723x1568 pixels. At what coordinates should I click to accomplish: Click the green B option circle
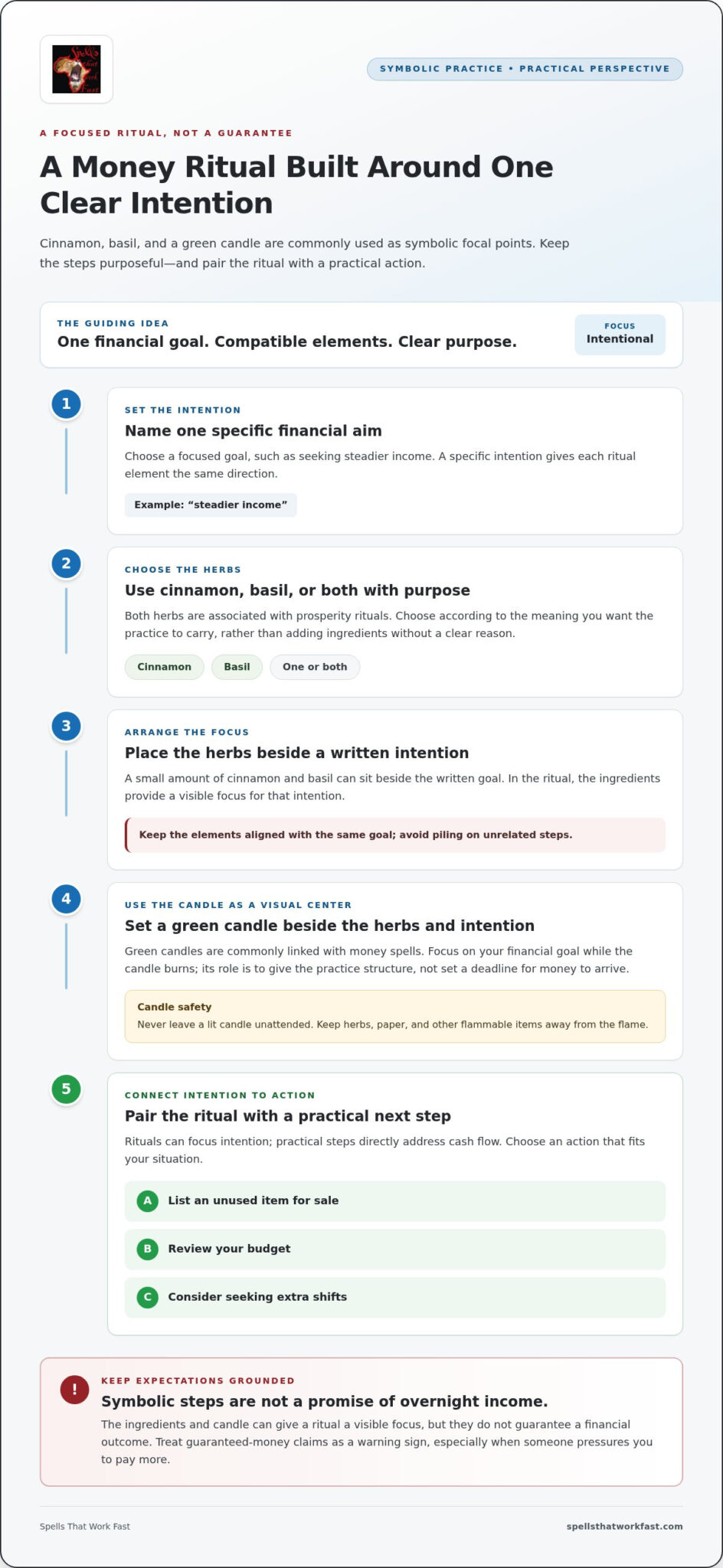point(148,1249)
